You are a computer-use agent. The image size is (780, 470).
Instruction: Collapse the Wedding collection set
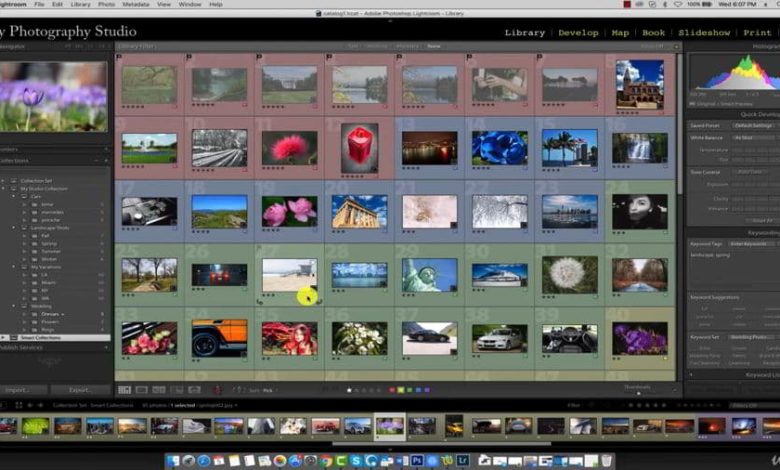tap(14, 306)
